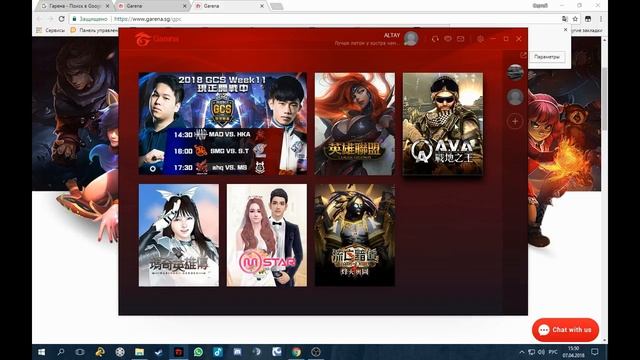Open the Windows notification center

[595, 352]
